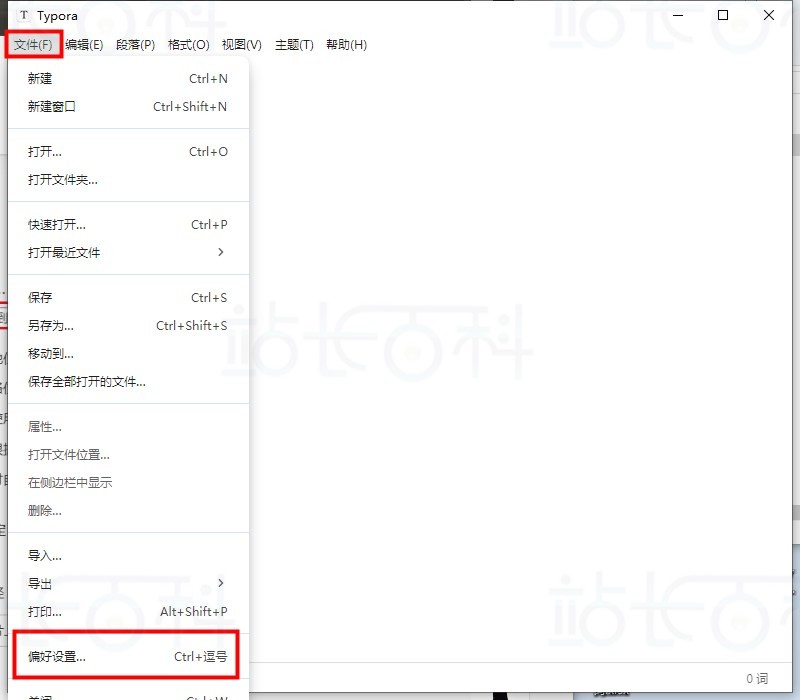800x700 pixels.
Task: Maximize the Typora window
Action: click(723, 15)
